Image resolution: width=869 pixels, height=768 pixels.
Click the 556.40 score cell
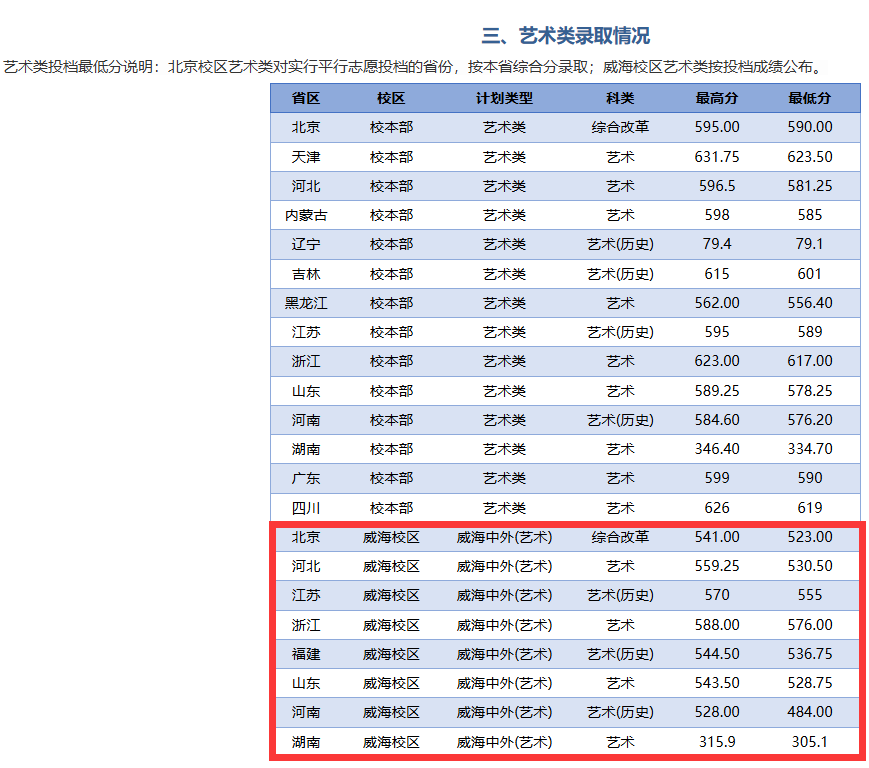click(x=810, y=303)
